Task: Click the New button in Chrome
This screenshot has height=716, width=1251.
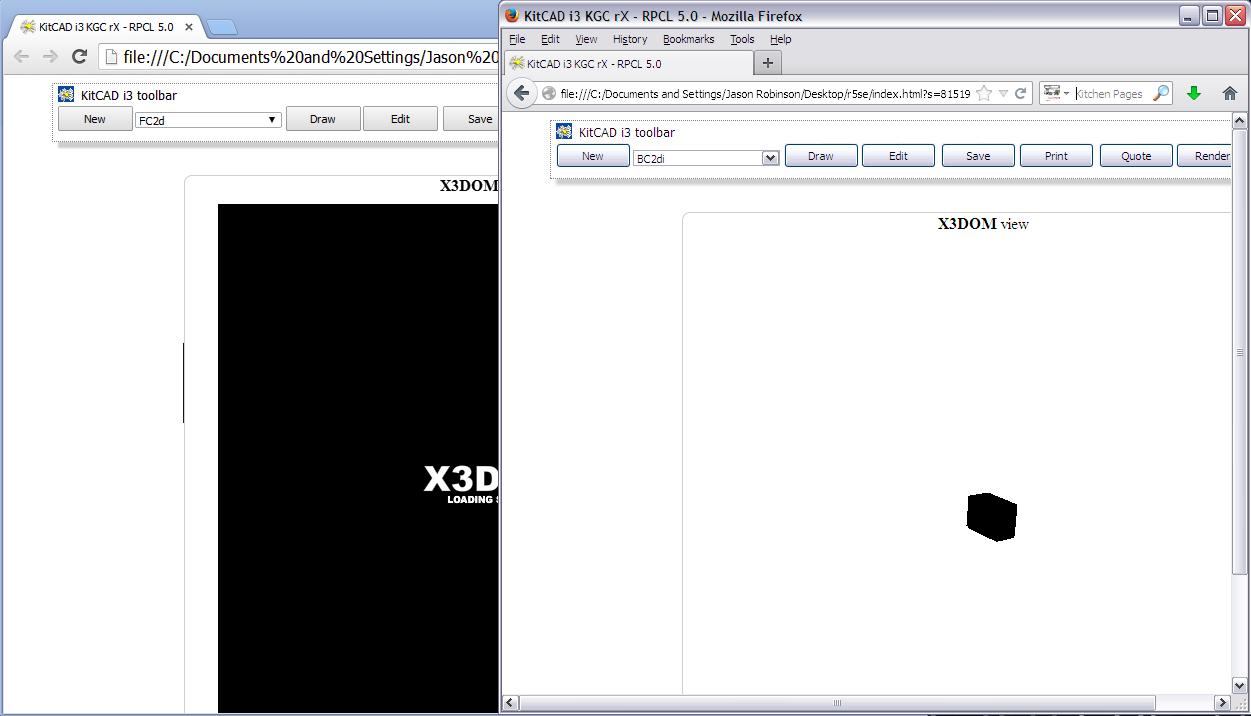Action: click(x=95, y=119)
